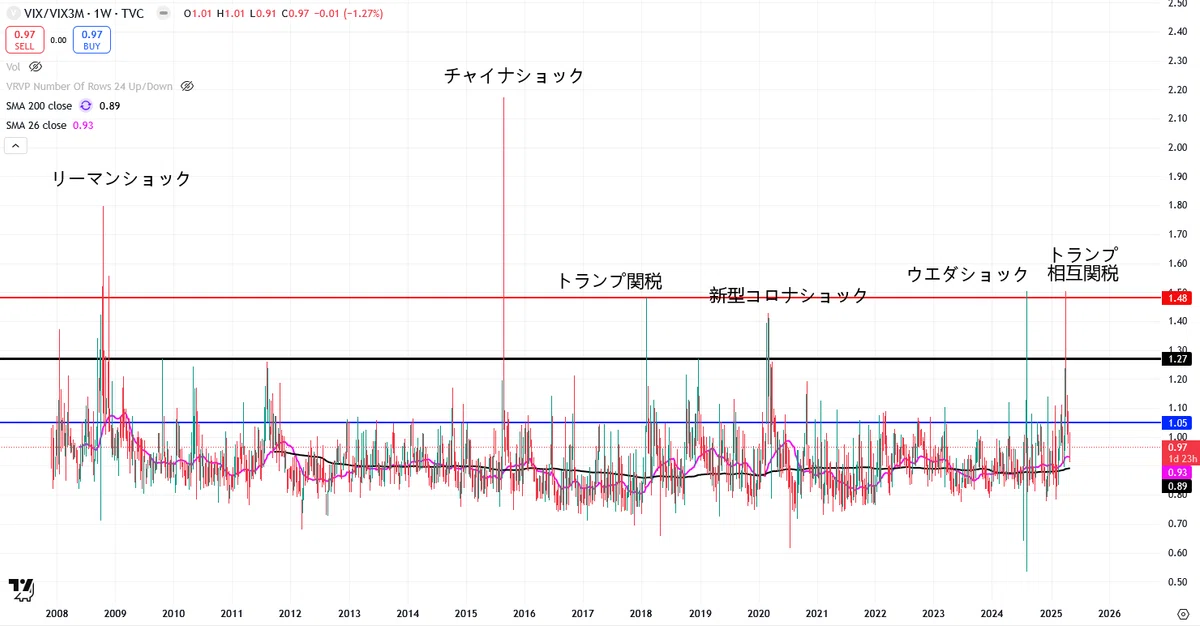Click the VIX symbol logo icon
The width and height of the screenshot is (1200, 626).
tap(16, 15)
